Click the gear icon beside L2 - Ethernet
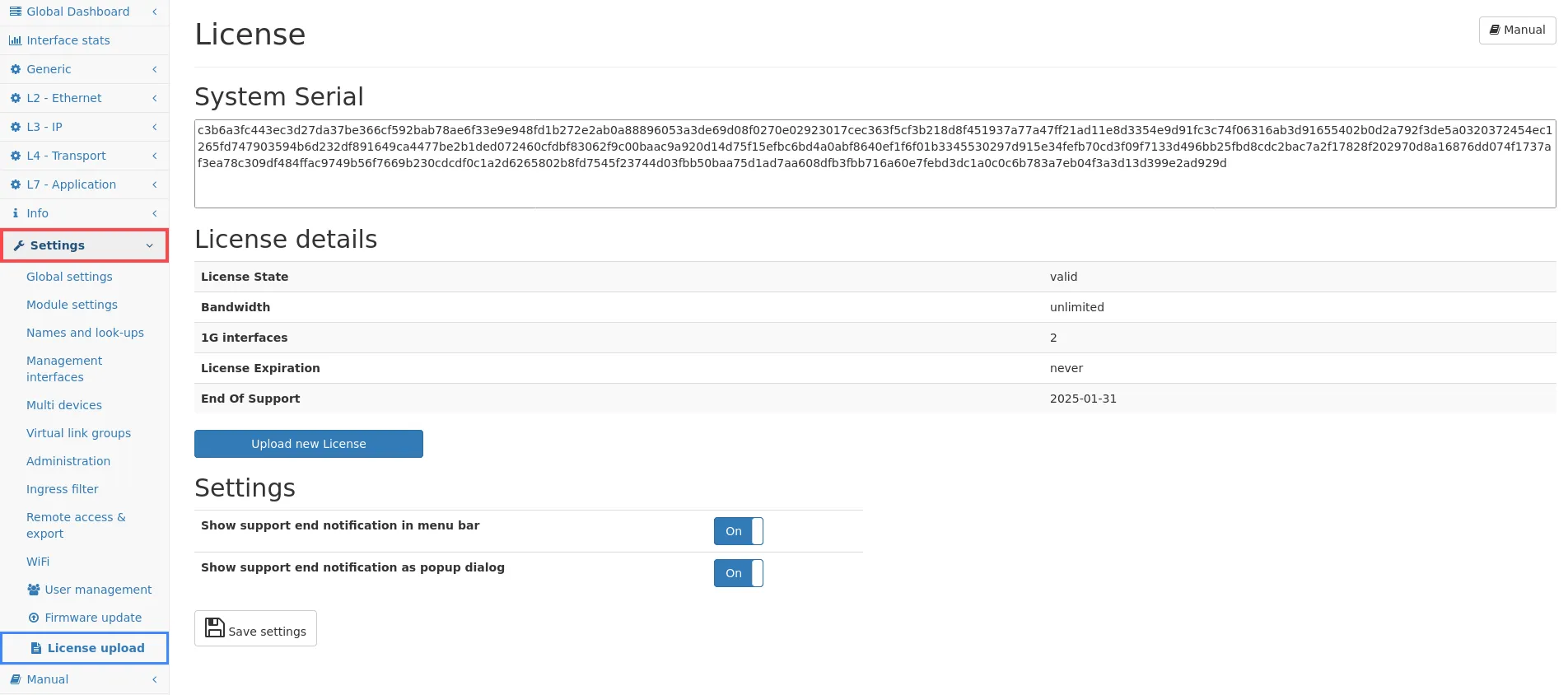 [15, 98]
